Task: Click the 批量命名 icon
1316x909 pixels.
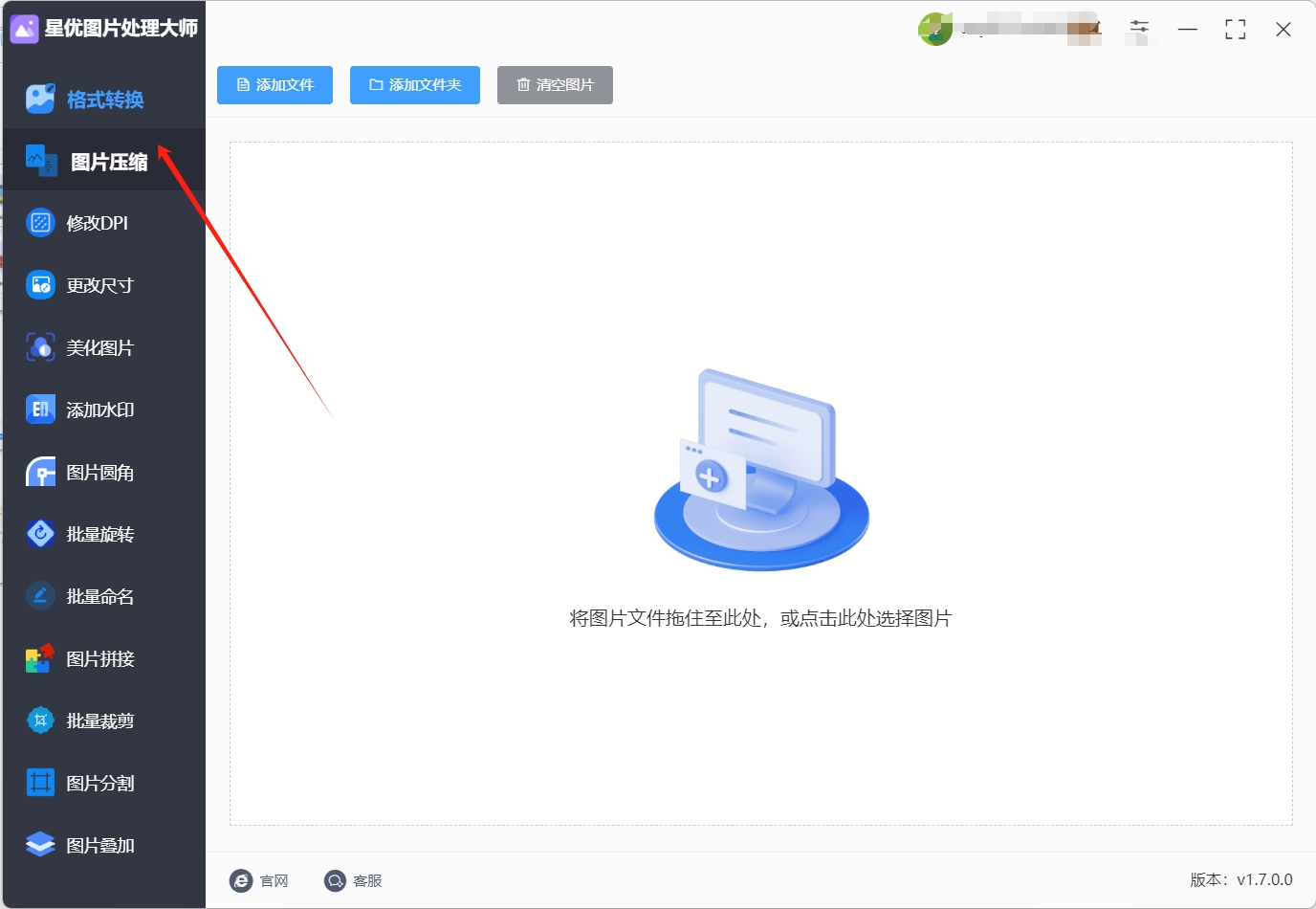Action: point(40,596)
